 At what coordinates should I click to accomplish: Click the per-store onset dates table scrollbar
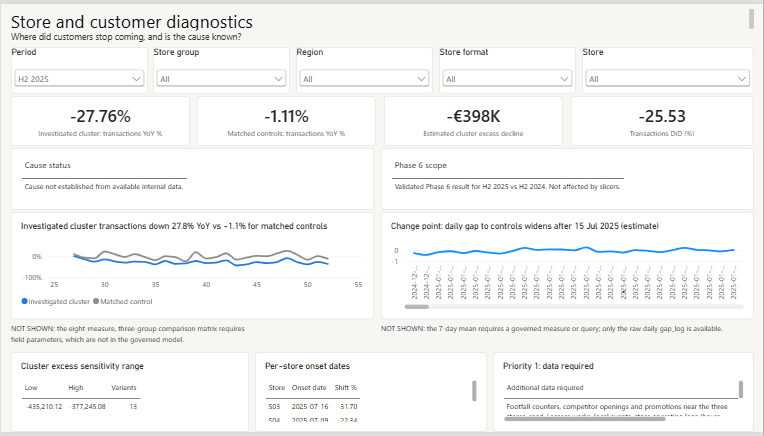pyautogui.click(x=474, y=391)
